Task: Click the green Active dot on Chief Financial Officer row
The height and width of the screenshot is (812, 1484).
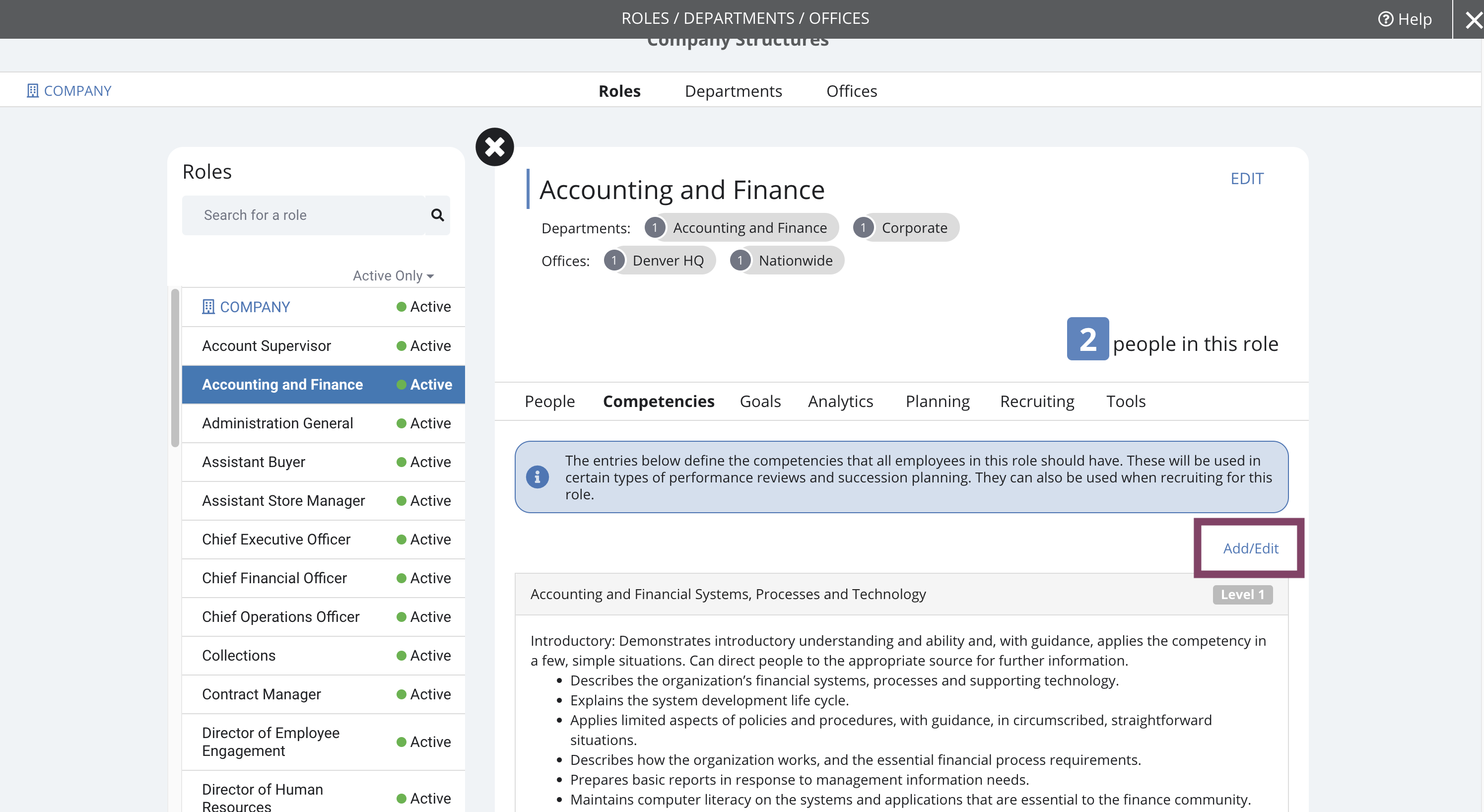Action: click(402, 578)
